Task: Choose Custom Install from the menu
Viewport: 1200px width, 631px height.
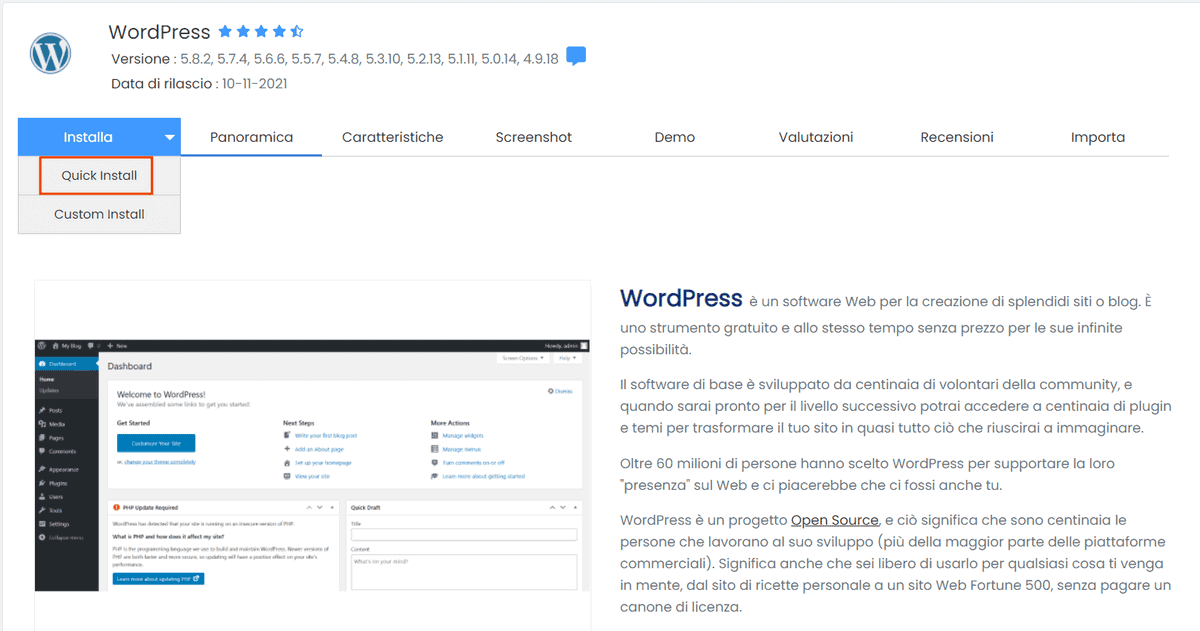Action: pos(99,214)
